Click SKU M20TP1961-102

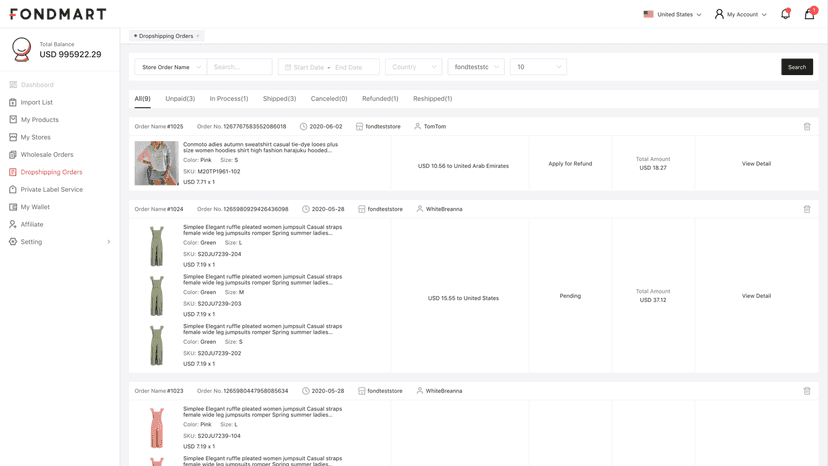click(x=219, y=171)
